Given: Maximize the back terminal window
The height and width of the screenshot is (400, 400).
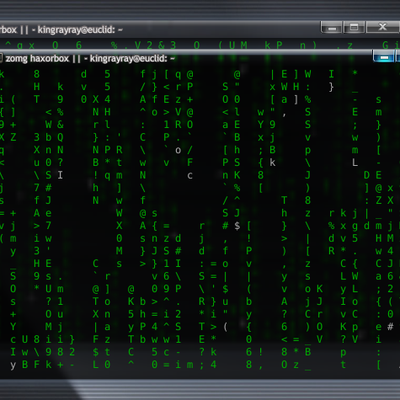Looking at the screenshot, I should [354, 27].
